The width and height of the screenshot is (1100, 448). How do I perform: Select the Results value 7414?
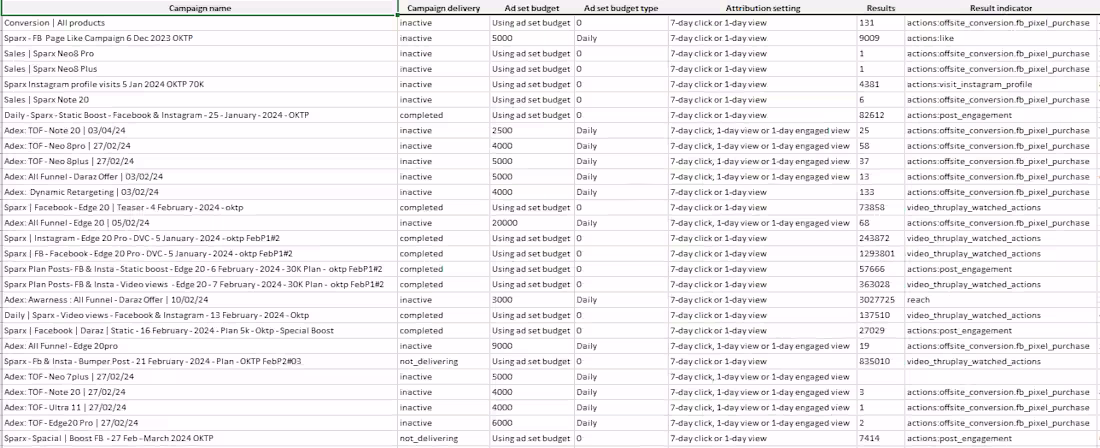[x=880, y=438]
